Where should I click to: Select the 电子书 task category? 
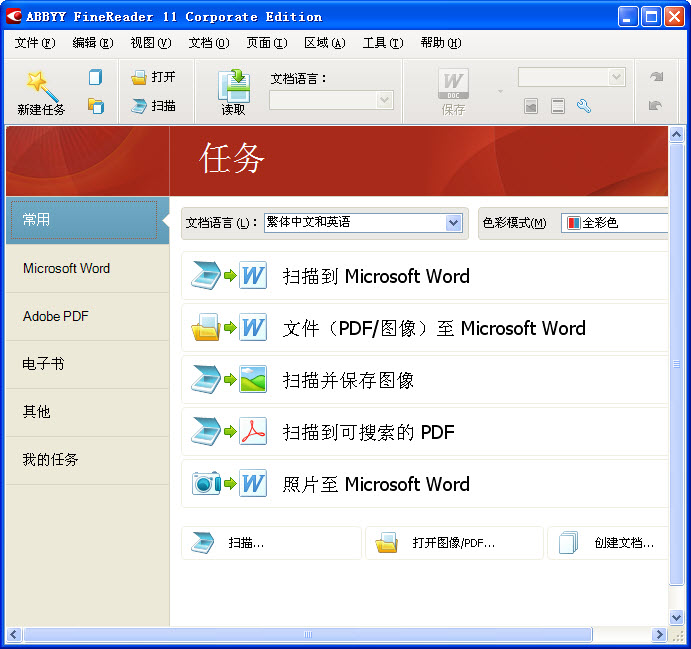coord(87,364)
